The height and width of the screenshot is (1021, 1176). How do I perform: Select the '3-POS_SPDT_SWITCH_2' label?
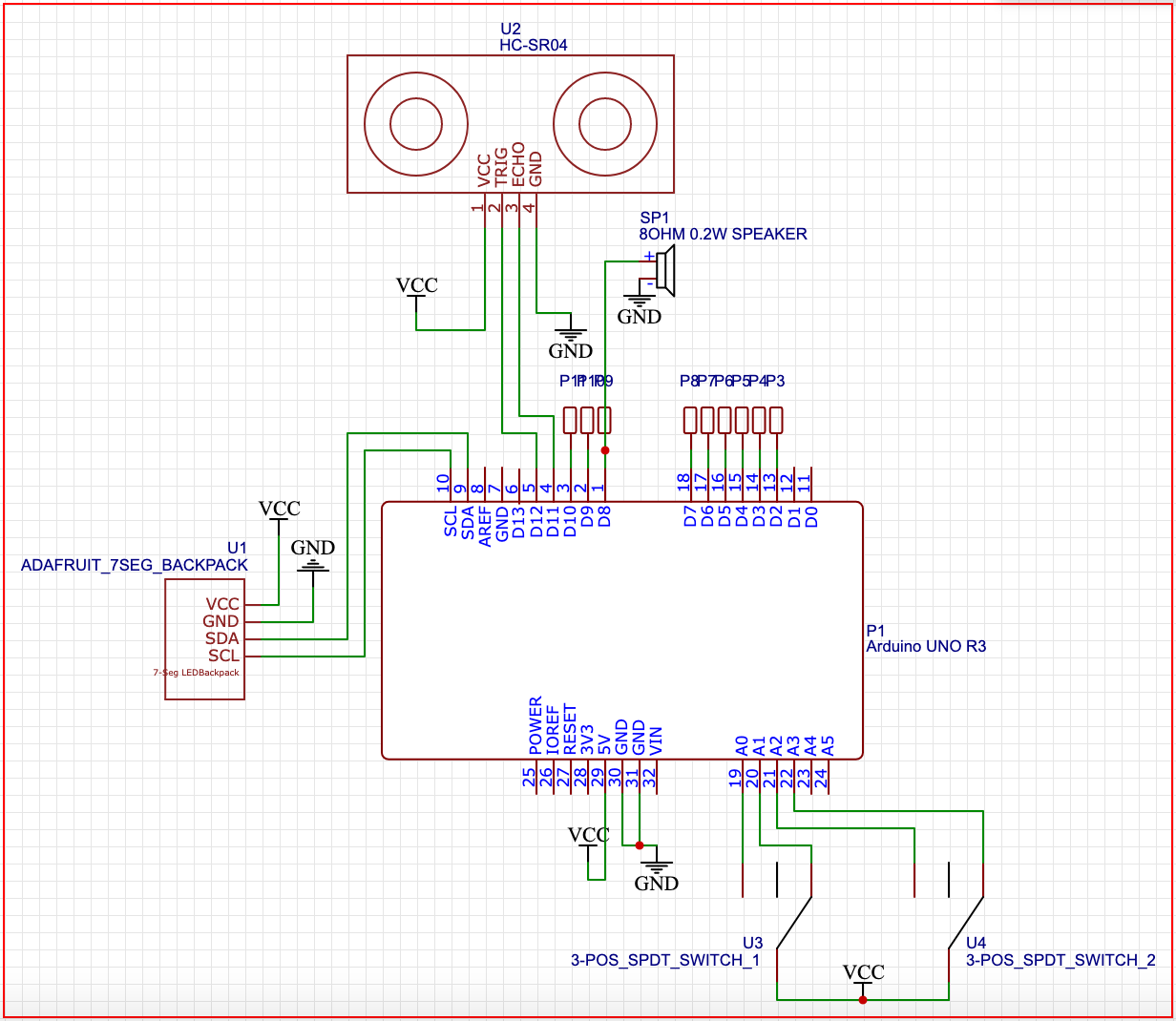click(x=1060, y=960)
